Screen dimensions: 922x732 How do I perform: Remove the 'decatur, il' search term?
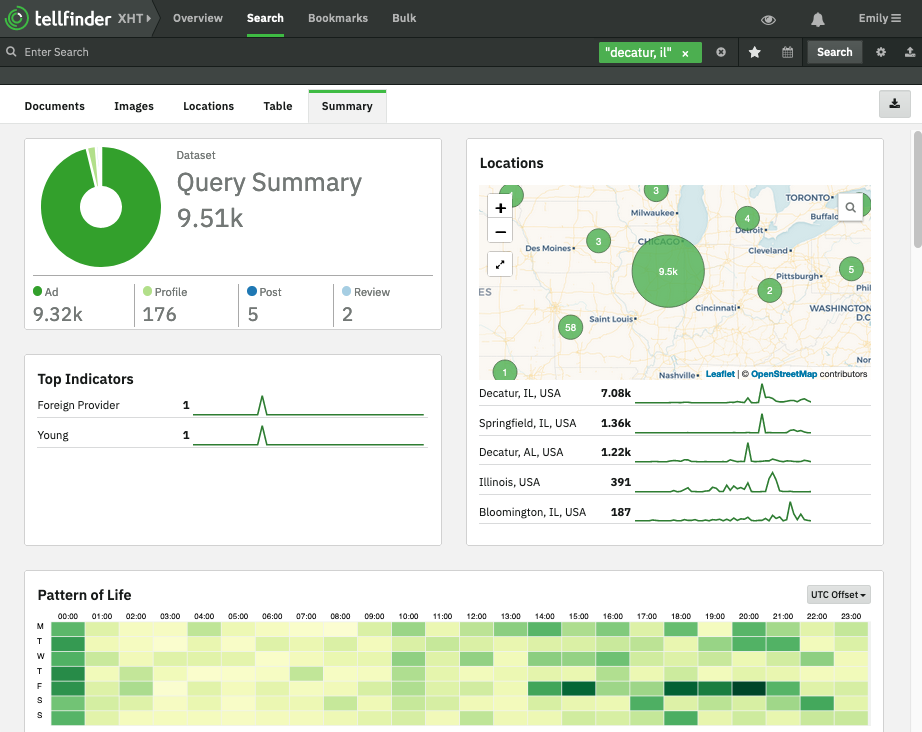685,51
